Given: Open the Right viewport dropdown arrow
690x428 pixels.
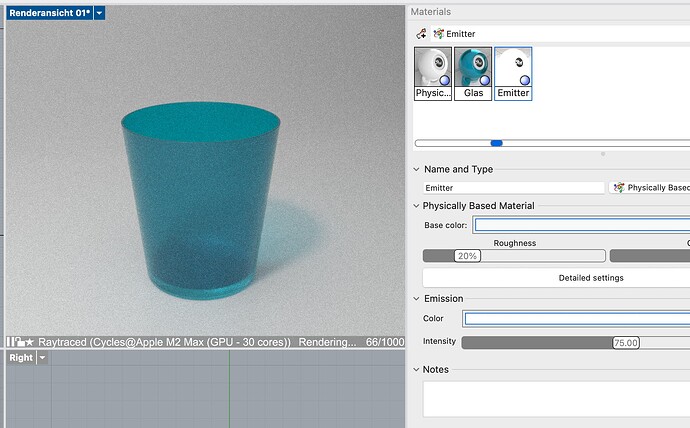Looking at the screenshot, I should point(43,357).
